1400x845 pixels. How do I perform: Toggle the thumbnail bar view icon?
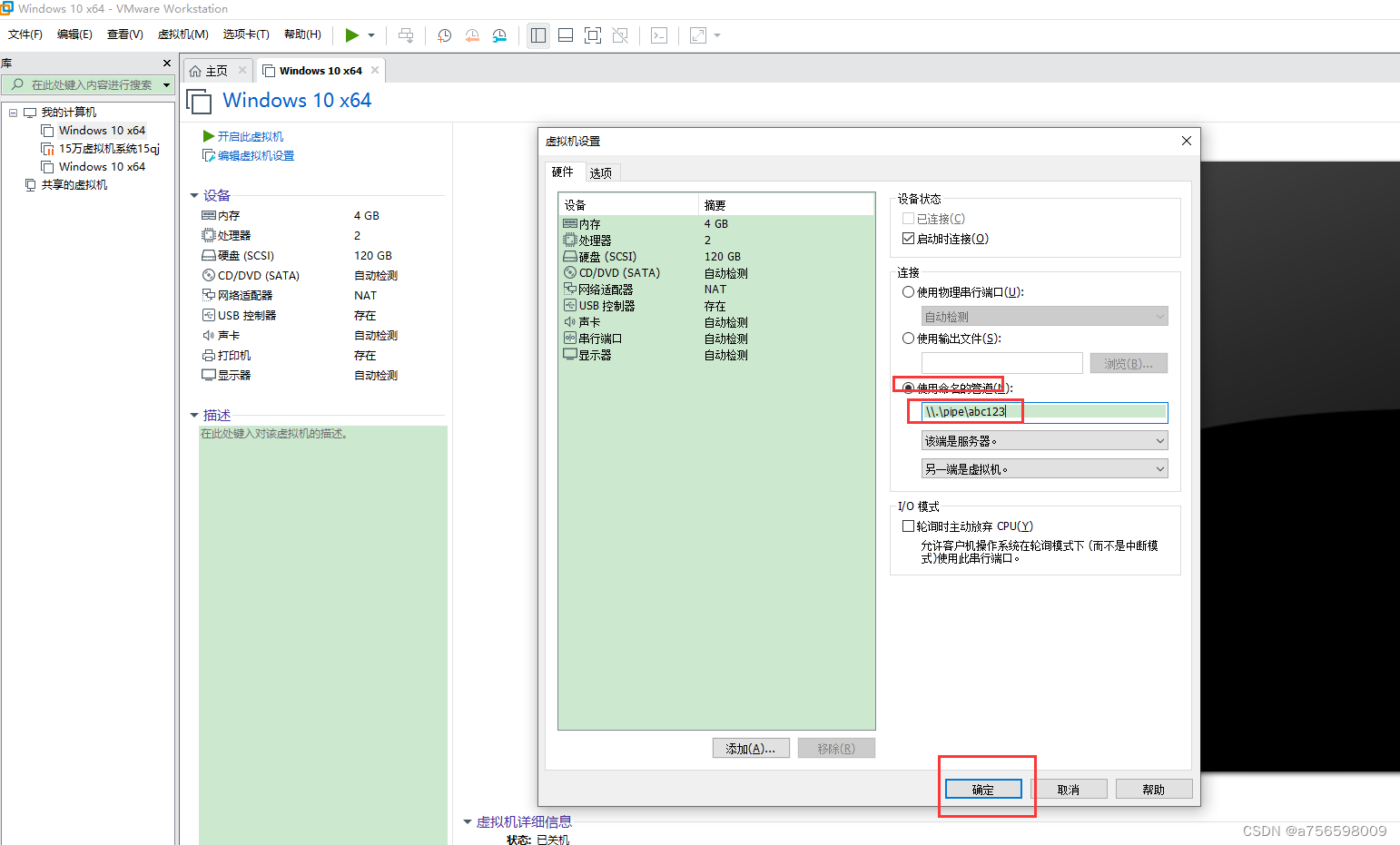[566, 35]
